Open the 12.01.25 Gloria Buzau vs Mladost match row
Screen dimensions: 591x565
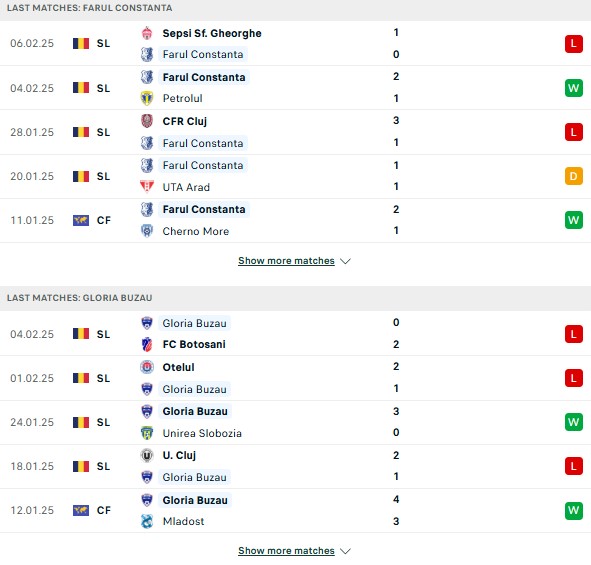pyautogui.click(x=296, y=510)
